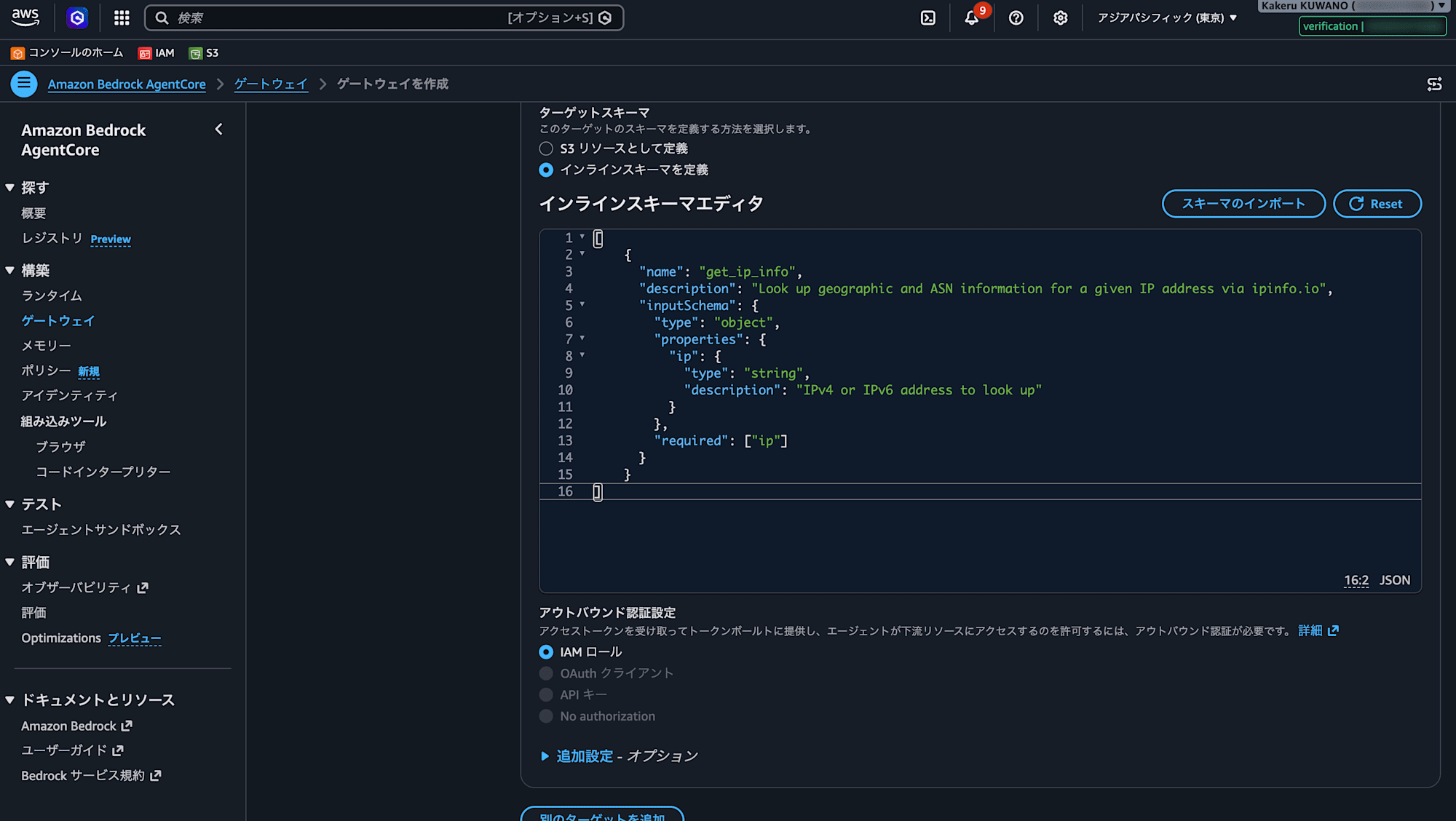Click the JSON language label in editor
1456x821 pixels.
[1395, 580]
